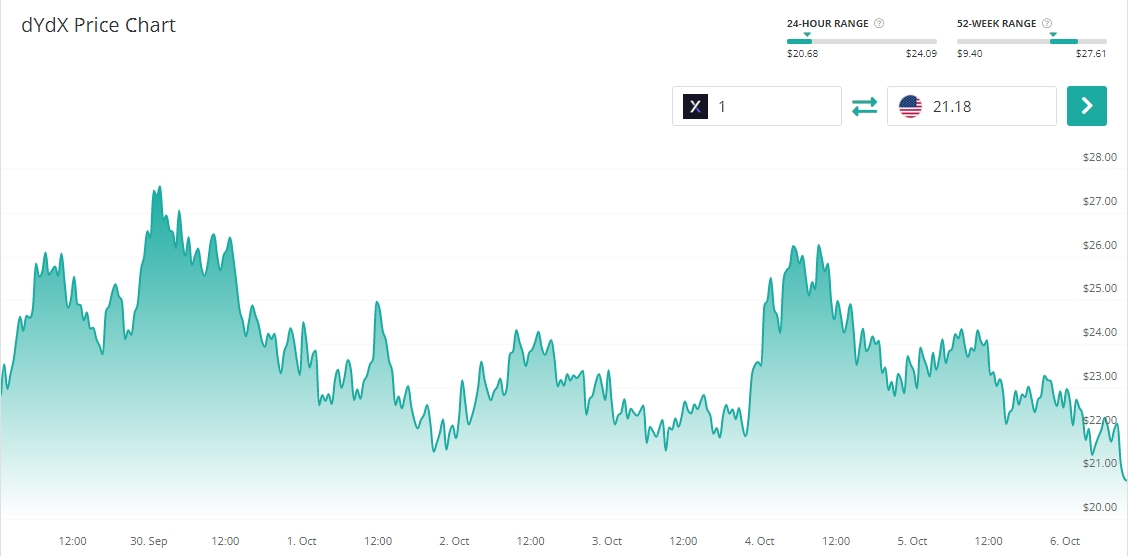Click the 24-hour range triangle marker
The height and width of the screenshot is (556, 1128).
pos(807,34)
